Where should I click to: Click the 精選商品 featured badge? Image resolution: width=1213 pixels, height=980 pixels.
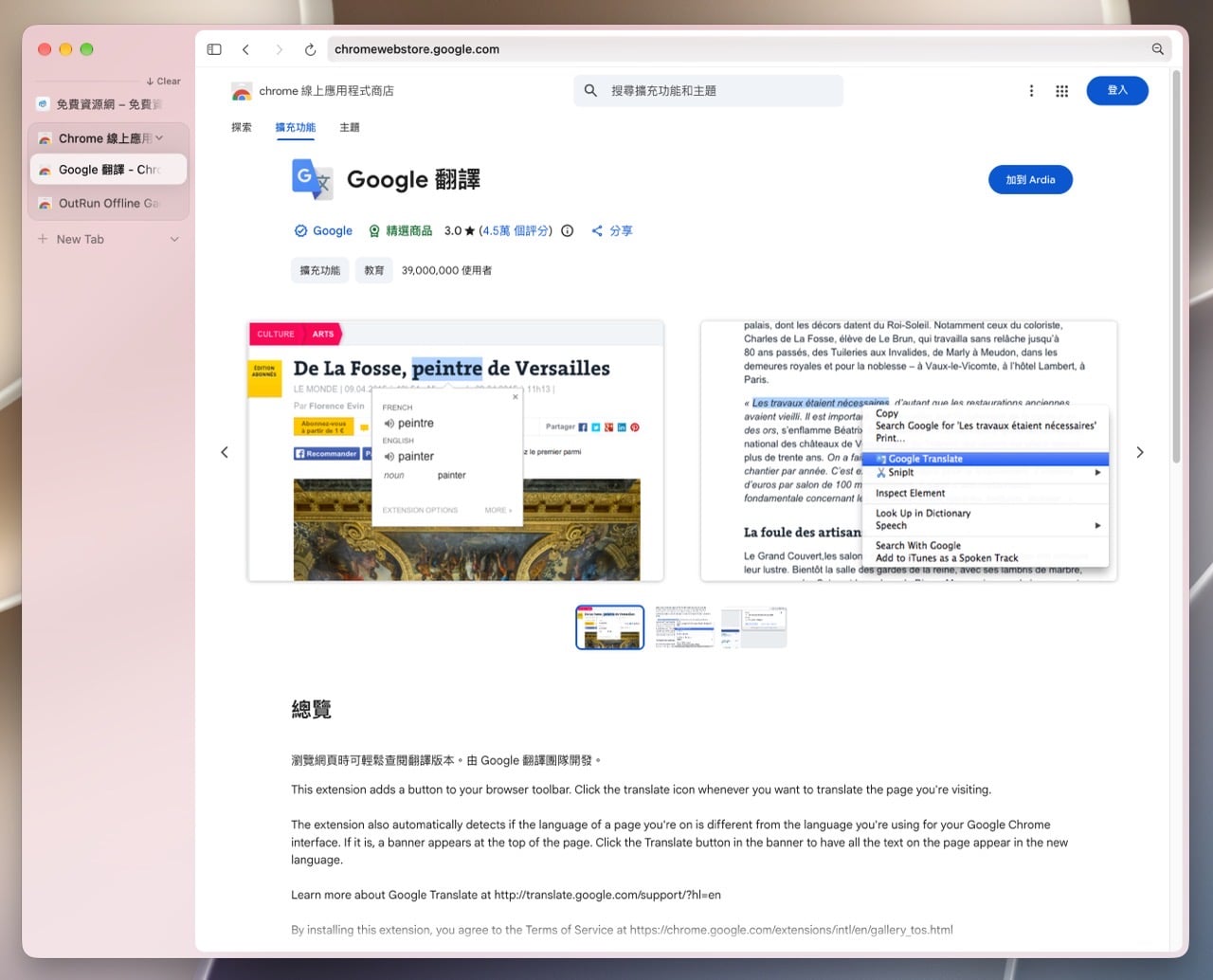pos(400,230)
